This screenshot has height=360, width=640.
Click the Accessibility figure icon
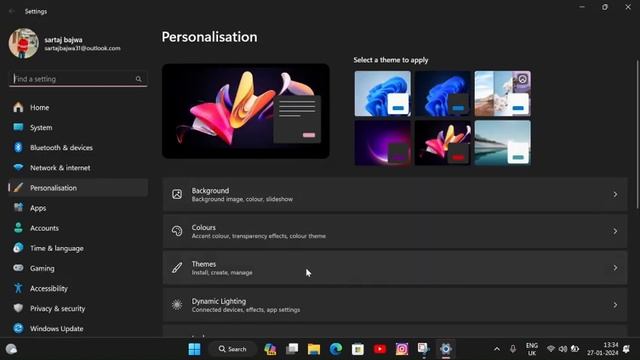coord(18,288)
